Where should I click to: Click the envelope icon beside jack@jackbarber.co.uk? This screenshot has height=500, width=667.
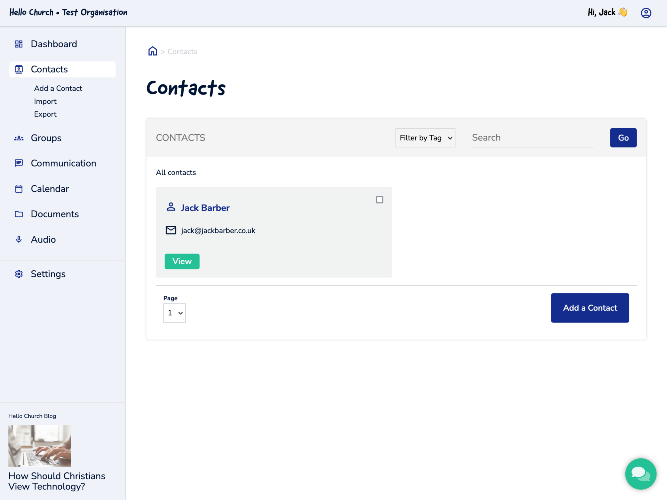pos(171,230)
